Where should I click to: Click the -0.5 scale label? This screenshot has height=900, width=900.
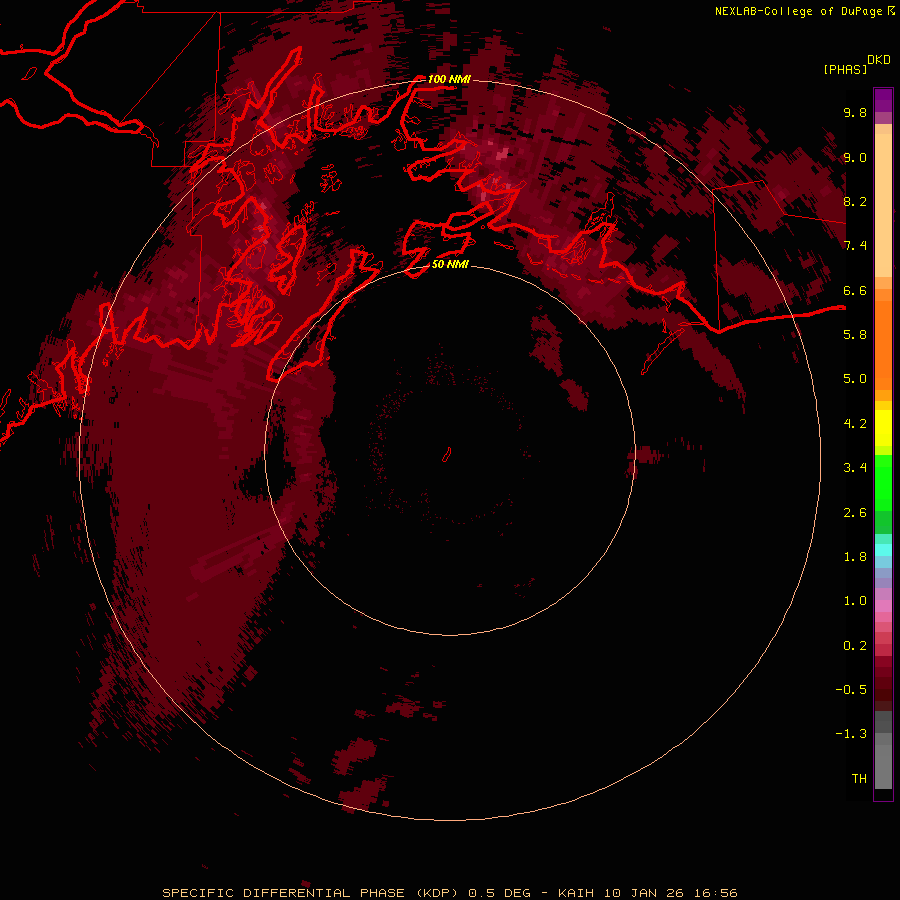click(x=851, y=690)
